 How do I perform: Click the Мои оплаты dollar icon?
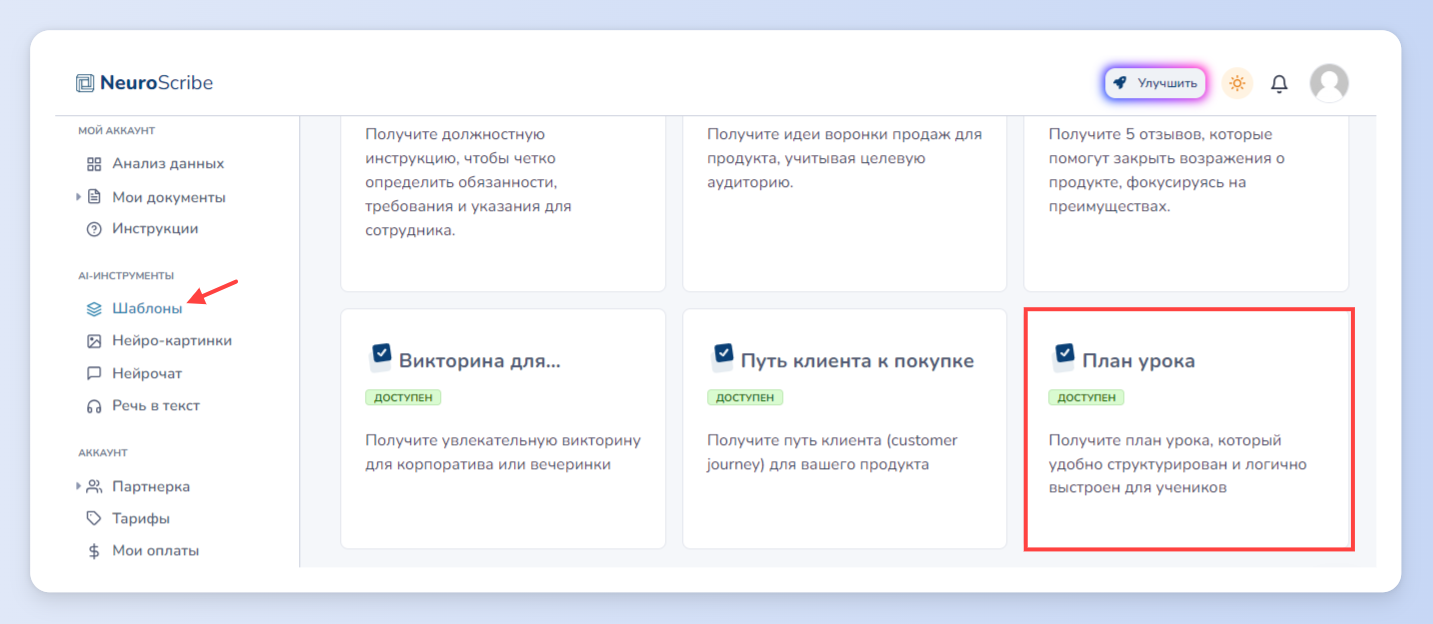click(x=94, y=551)
